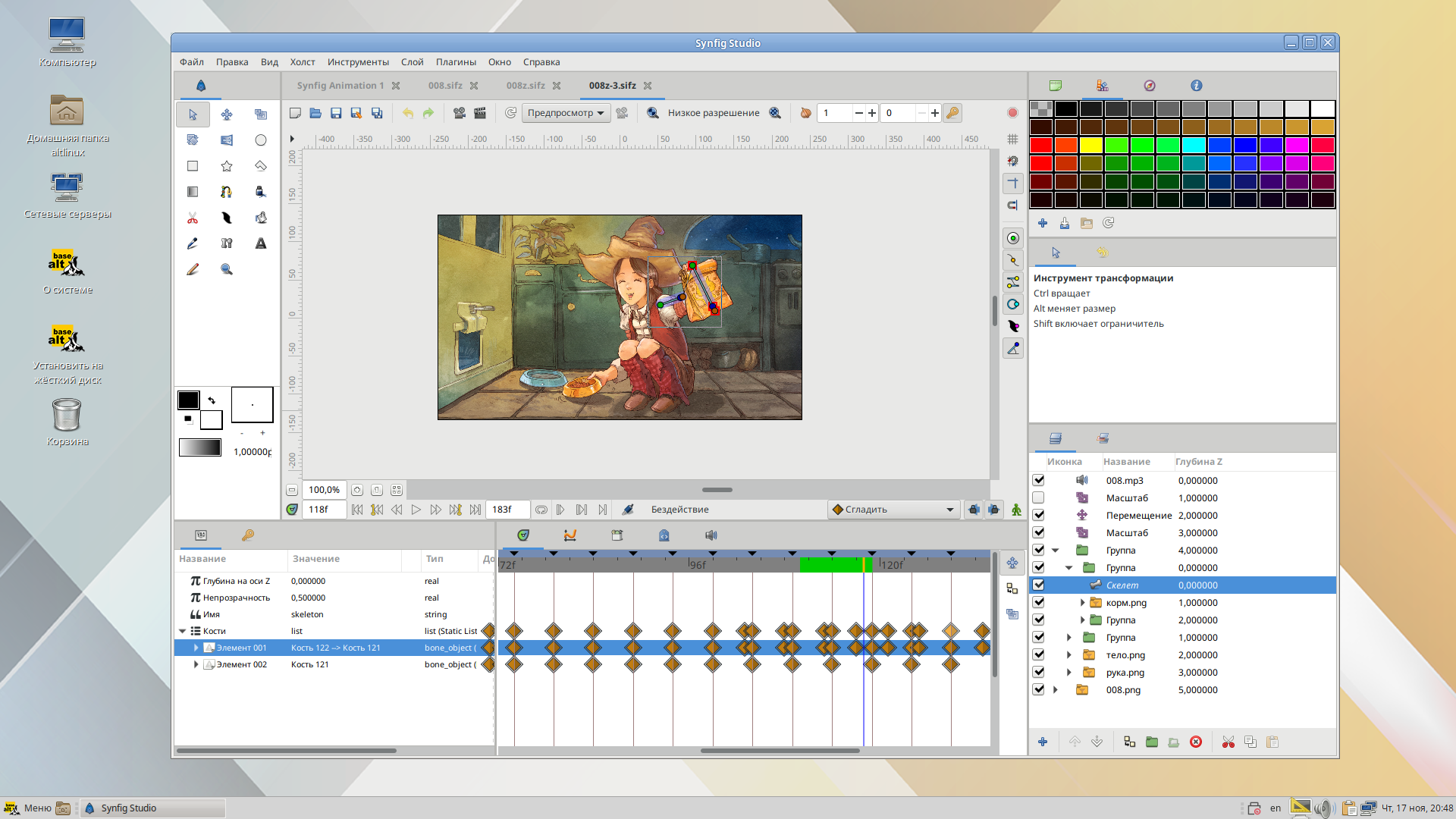The image size is (1456, 819).
Task: Open the Слой menu
Action: 412,62
